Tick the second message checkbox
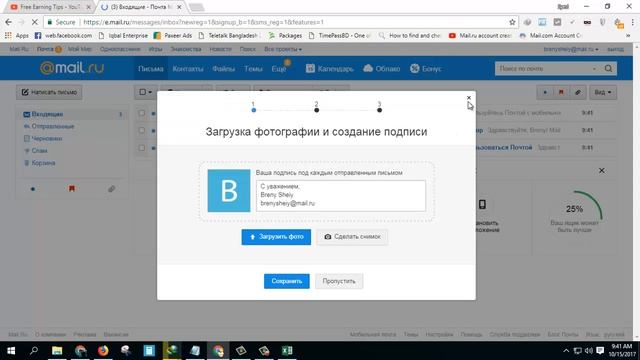The width and height of the screenshot is (640, 360). click(x=142, y=130)
